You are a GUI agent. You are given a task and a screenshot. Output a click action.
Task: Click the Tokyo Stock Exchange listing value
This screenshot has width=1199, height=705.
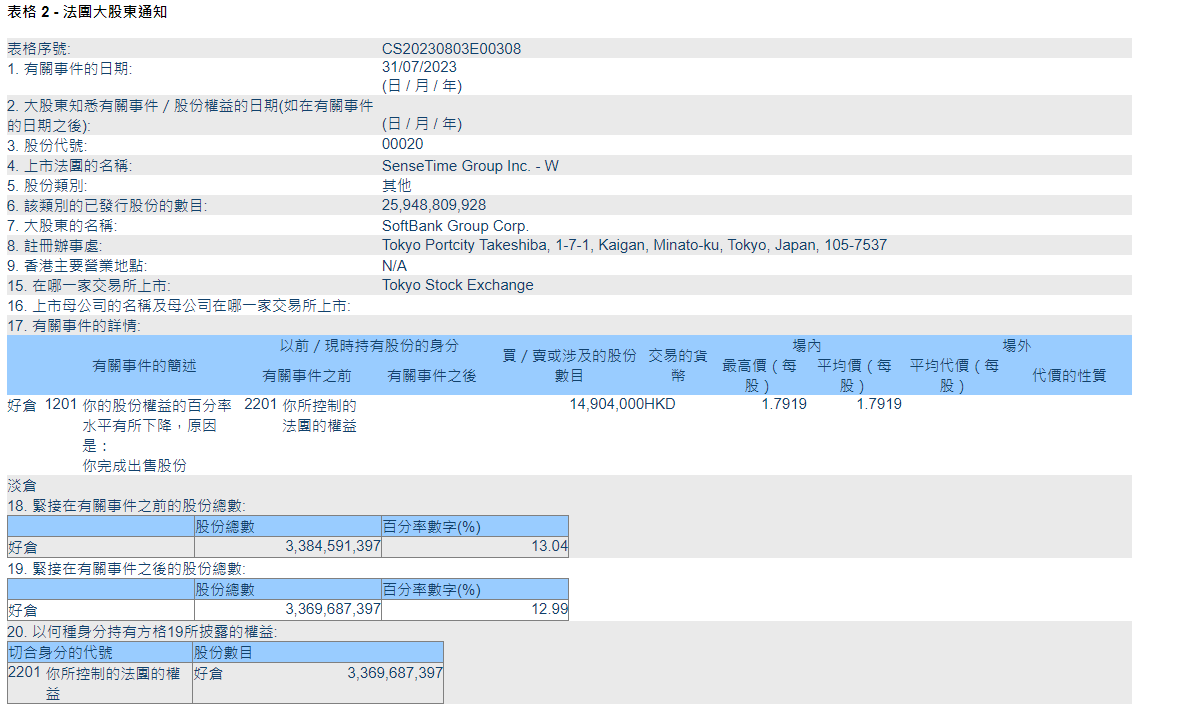(x=457, y=285)
